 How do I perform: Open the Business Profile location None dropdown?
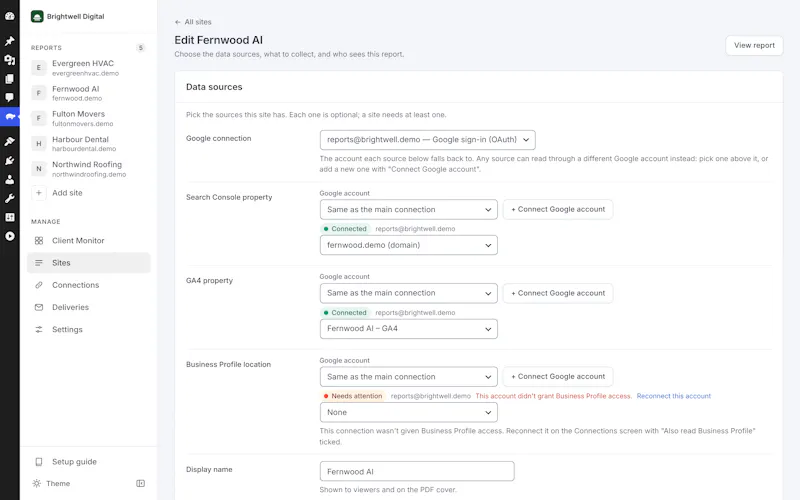[x=409, y=412]
